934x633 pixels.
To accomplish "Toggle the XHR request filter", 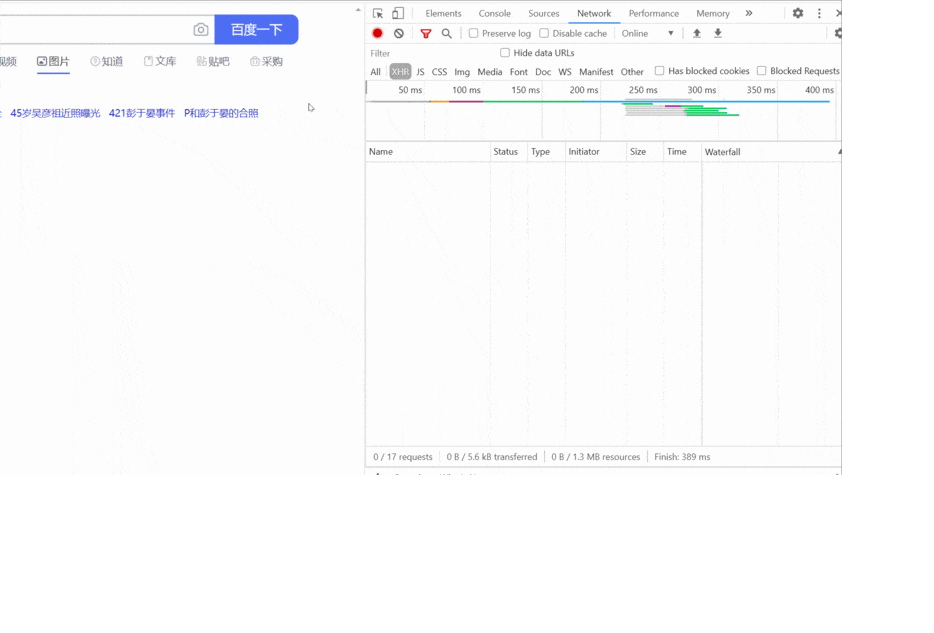I will [400, 71].
